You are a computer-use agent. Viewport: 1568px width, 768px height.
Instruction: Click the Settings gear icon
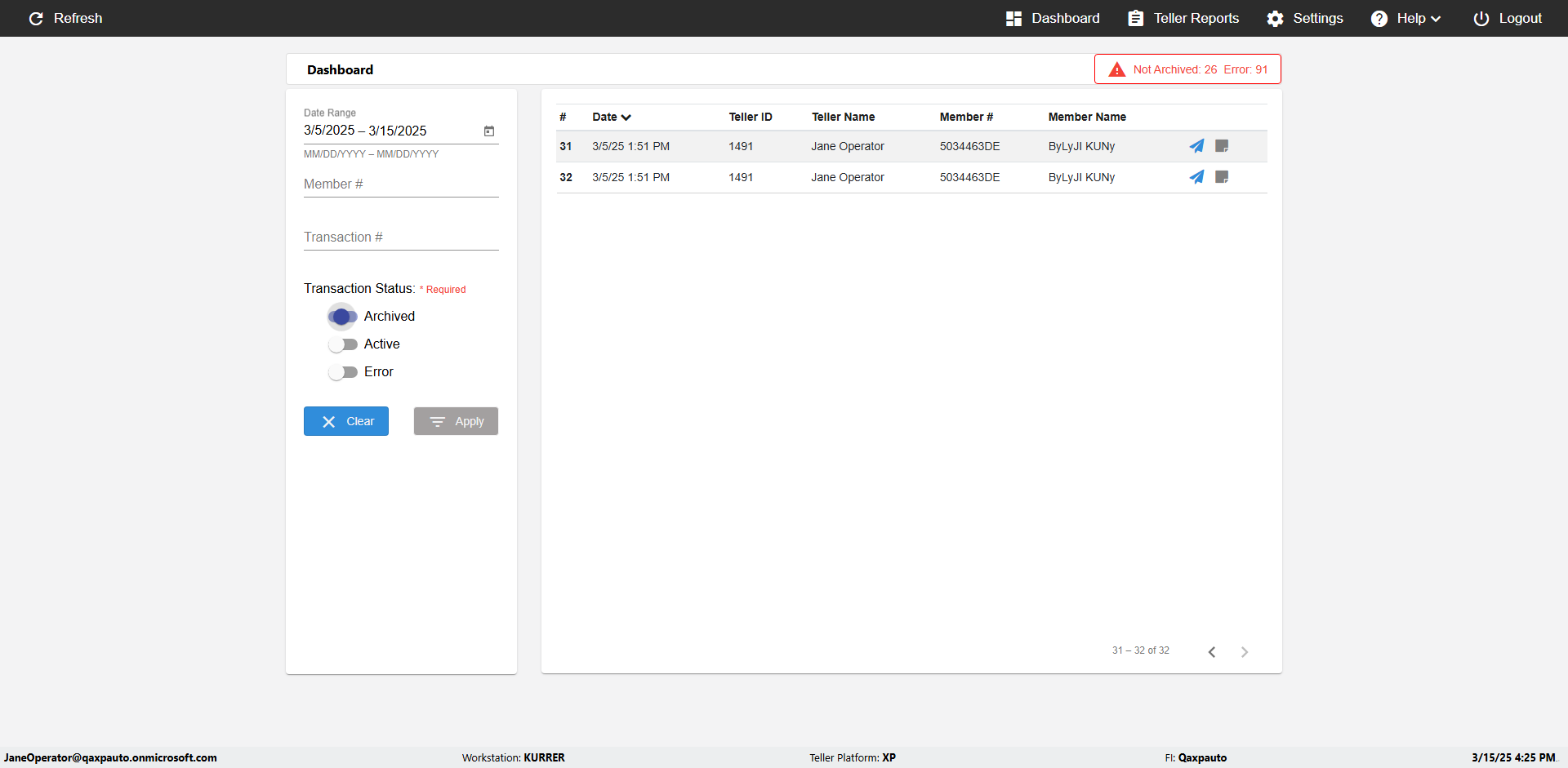pyautogui.click(x=1275, y=18)
